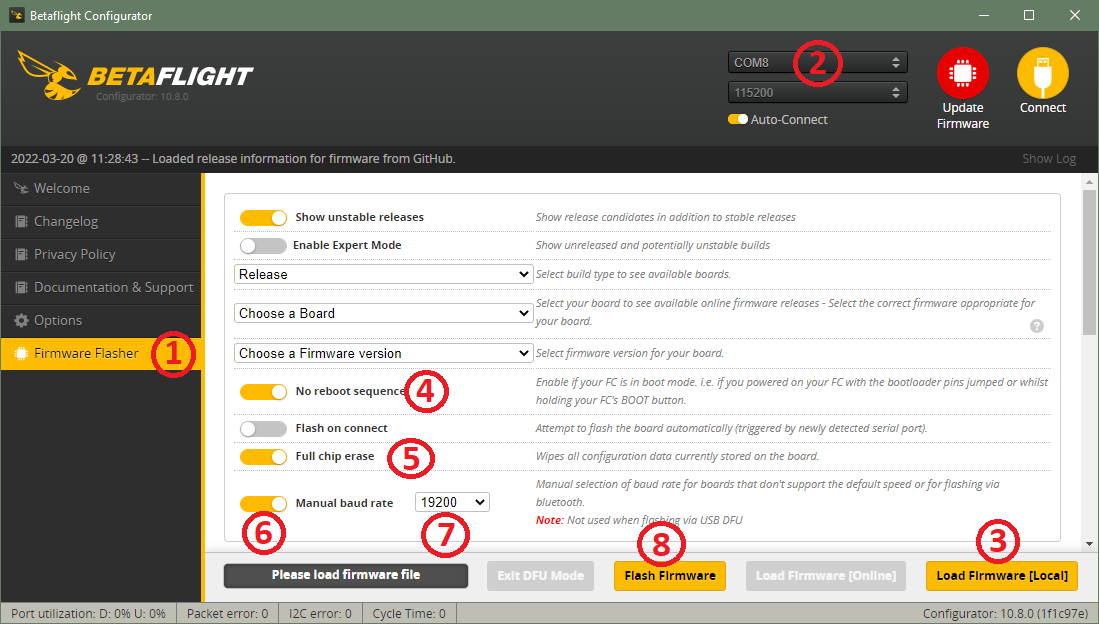Toggle Manual baud rate switch
The image size is (1099, 624).
pyautogui.click(x=263, y=503)
